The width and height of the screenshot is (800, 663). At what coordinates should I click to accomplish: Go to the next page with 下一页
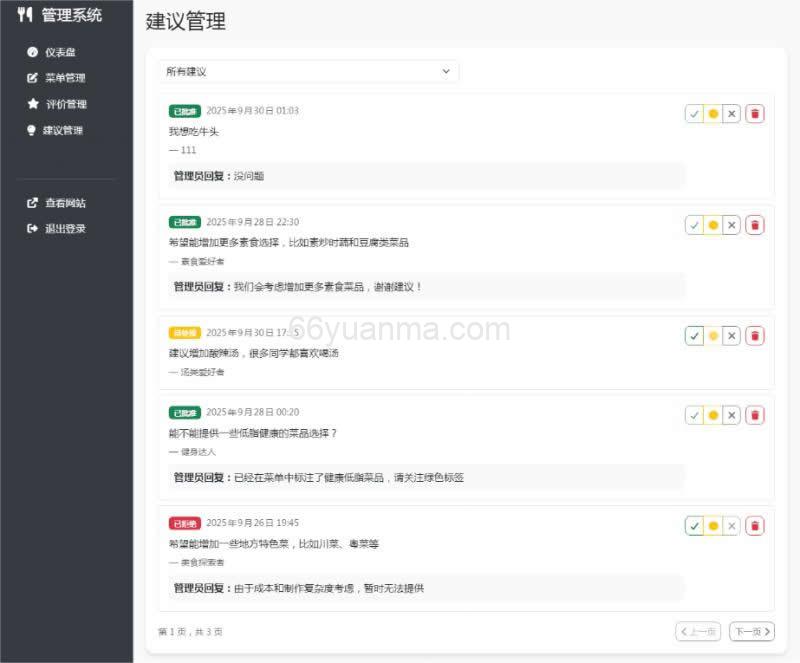point(751,631)
